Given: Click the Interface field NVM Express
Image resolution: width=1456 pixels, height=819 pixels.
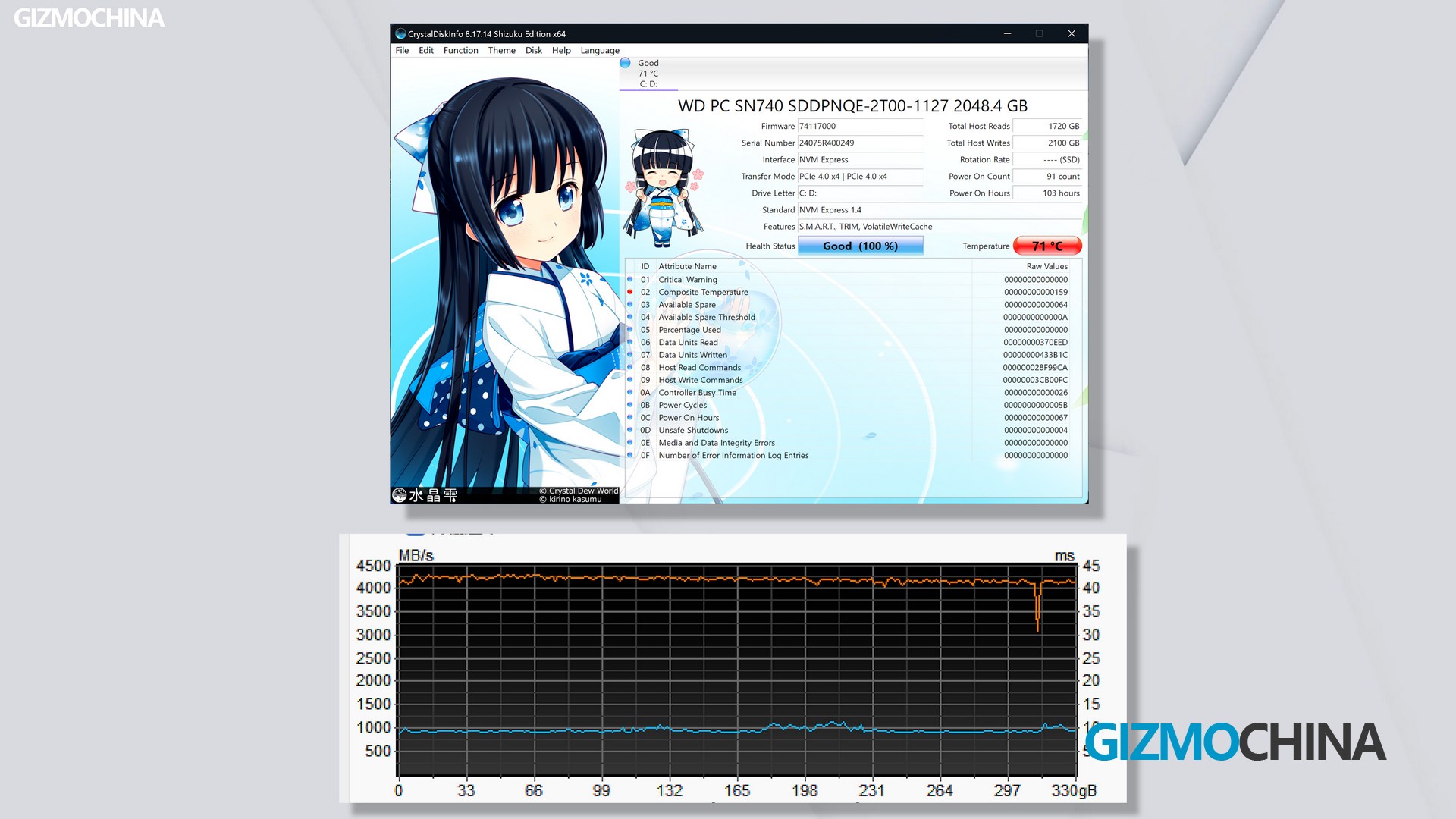Looking at the screenshot, I should [x=860, y=160].
